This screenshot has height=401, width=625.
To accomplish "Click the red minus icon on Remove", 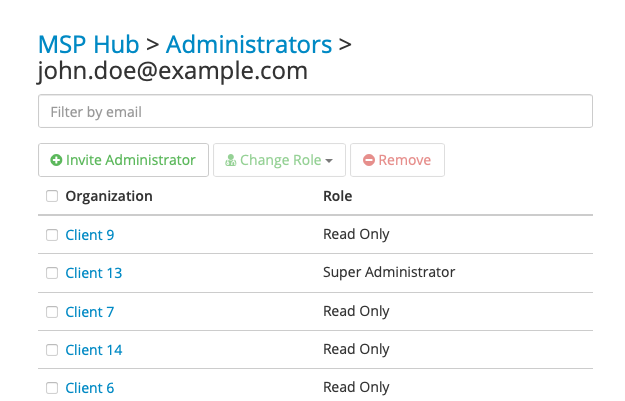I will pyautogui.click(x=369, y=160).
